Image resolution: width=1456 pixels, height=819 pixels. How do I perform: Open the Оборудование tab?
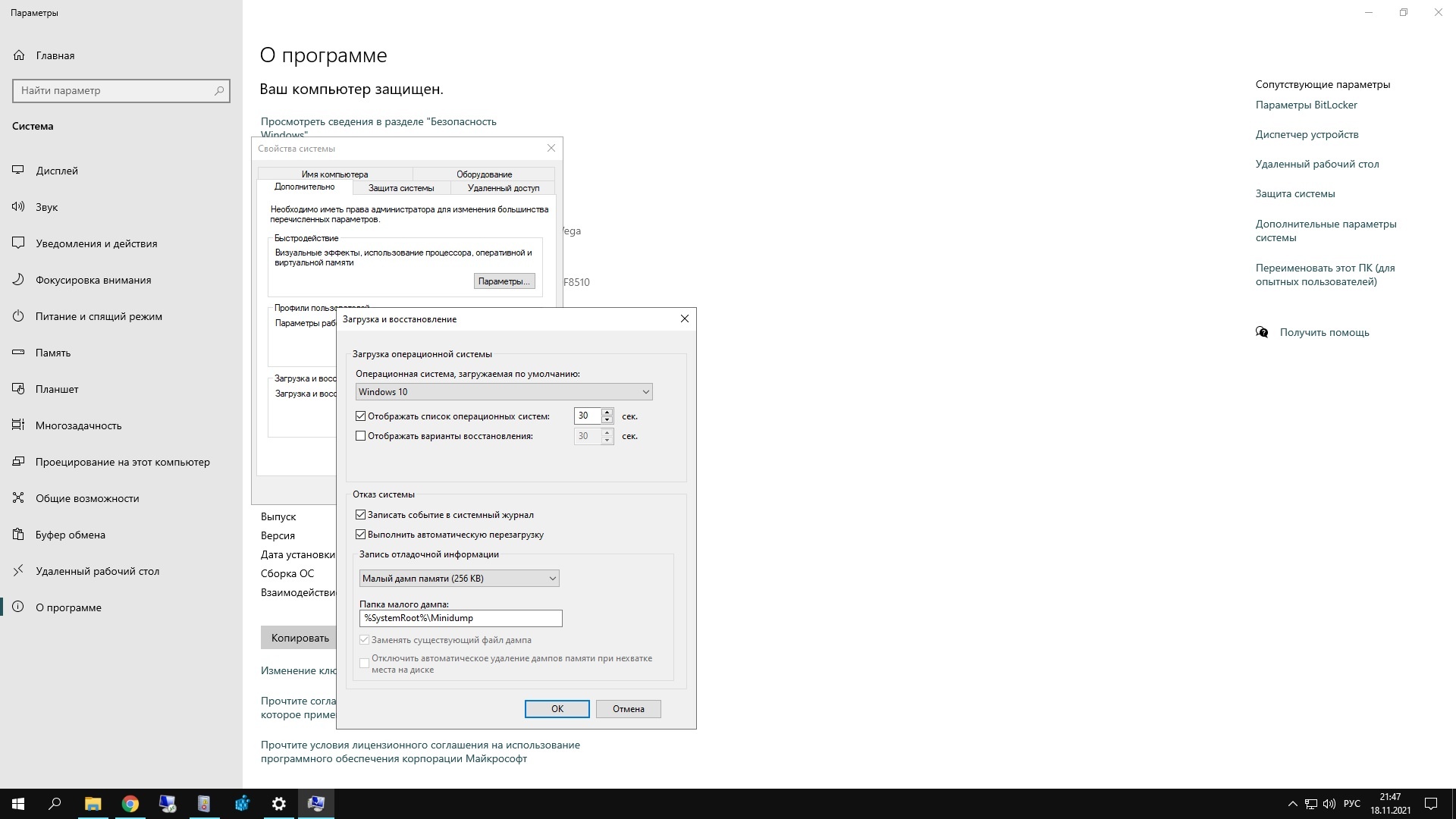[x=484, y=174]
